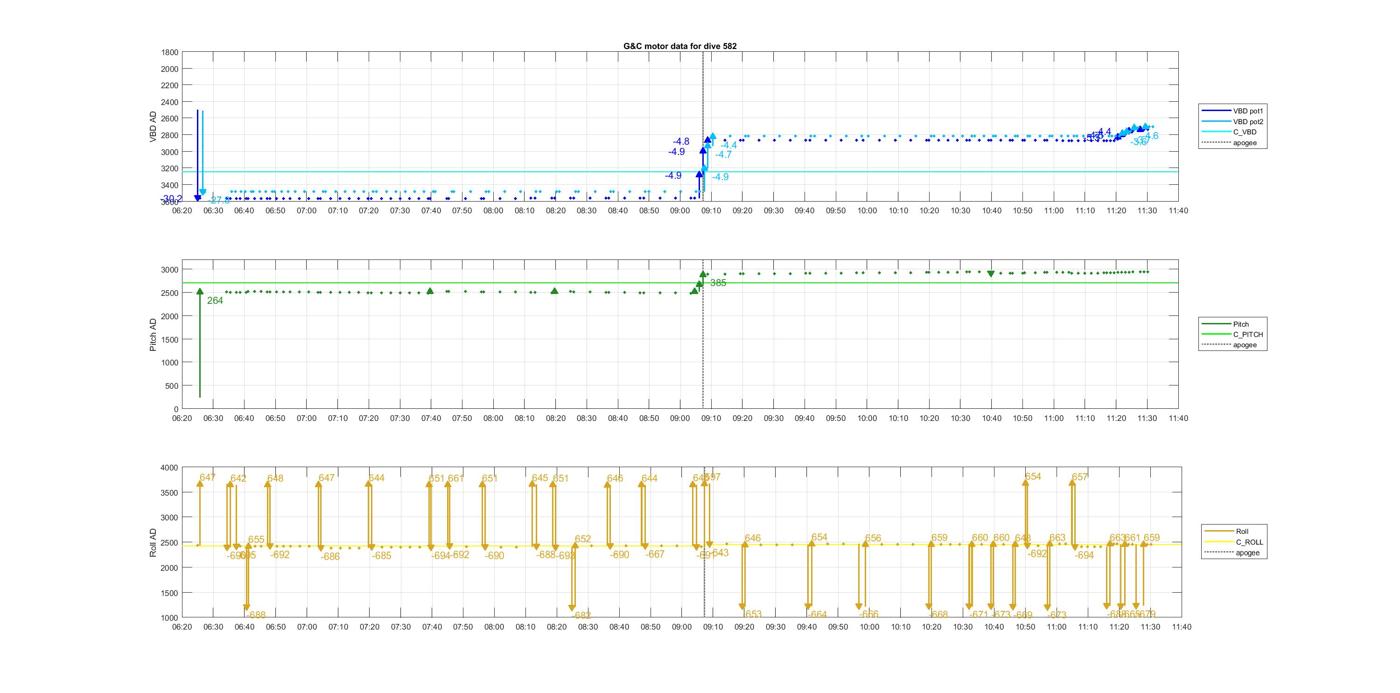Viewport: 1400px width, 693px height.
Task: Click the '2200' tick on the VBD axis
Action: [x=170, y=85]
